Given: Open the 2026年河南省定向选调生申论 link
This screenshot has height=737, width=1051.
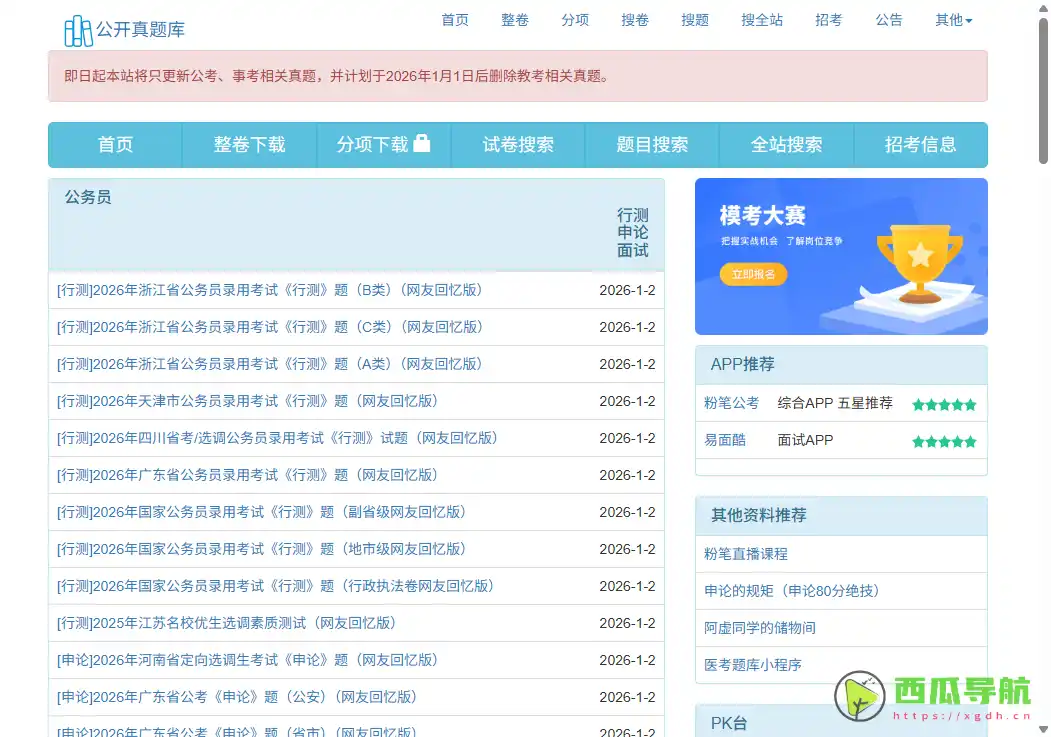Looking at the screenshot, I should 247,660.
